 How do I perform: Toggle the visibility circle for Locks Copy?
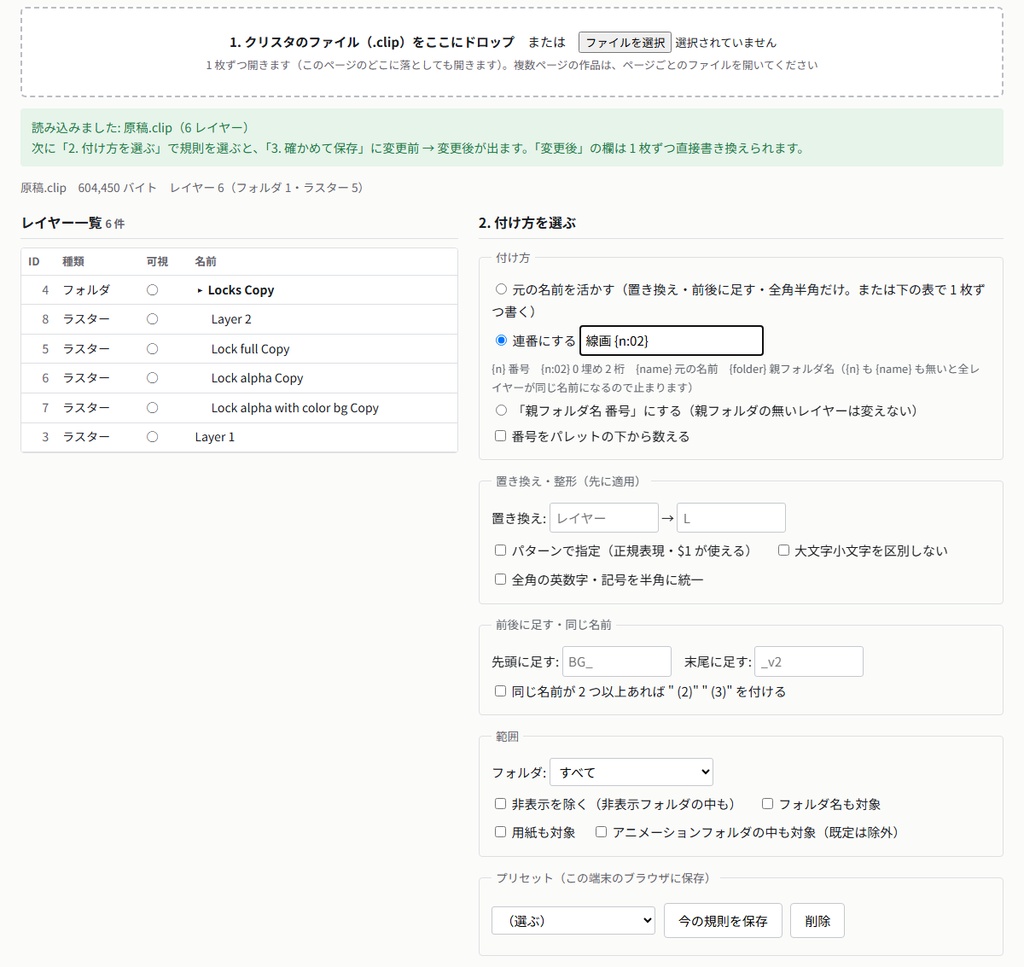coord(152,290)
